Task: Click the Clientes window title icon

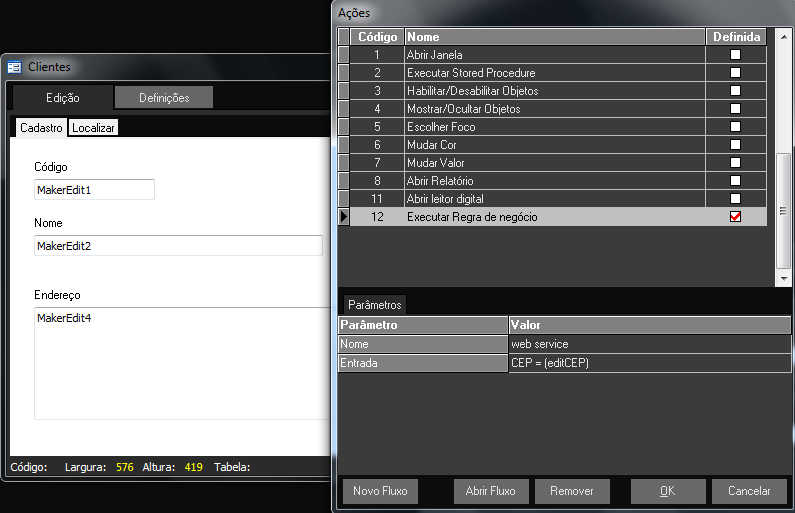Action: [x=15, y=67]
